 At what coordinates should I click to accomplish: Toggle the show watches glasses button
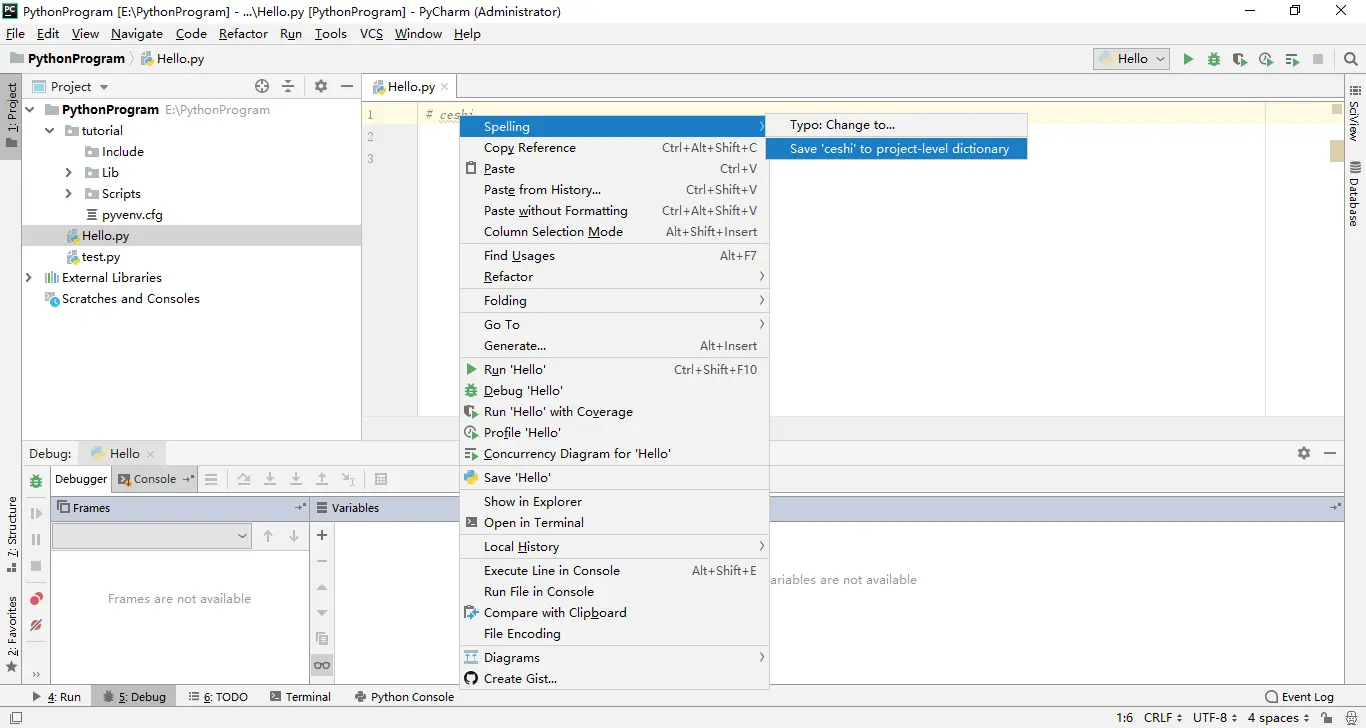(x=322, y=665)
